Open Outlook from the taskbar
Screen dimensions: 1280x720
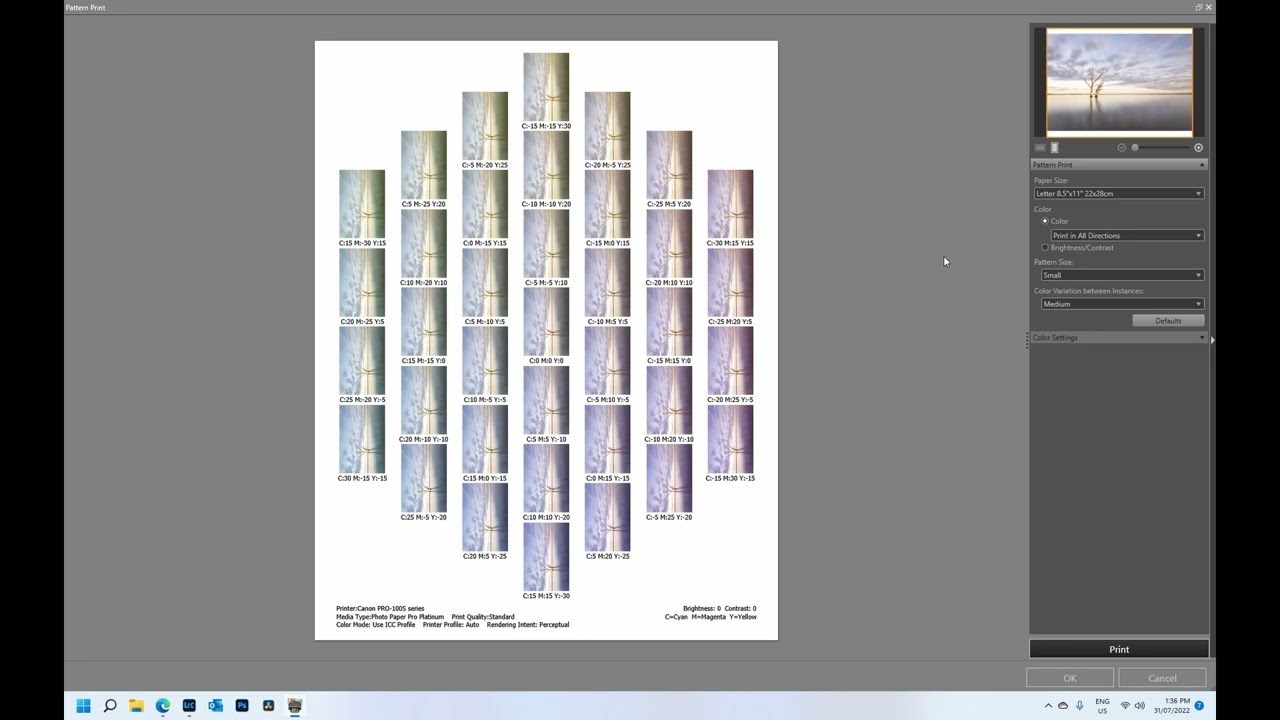215,706
